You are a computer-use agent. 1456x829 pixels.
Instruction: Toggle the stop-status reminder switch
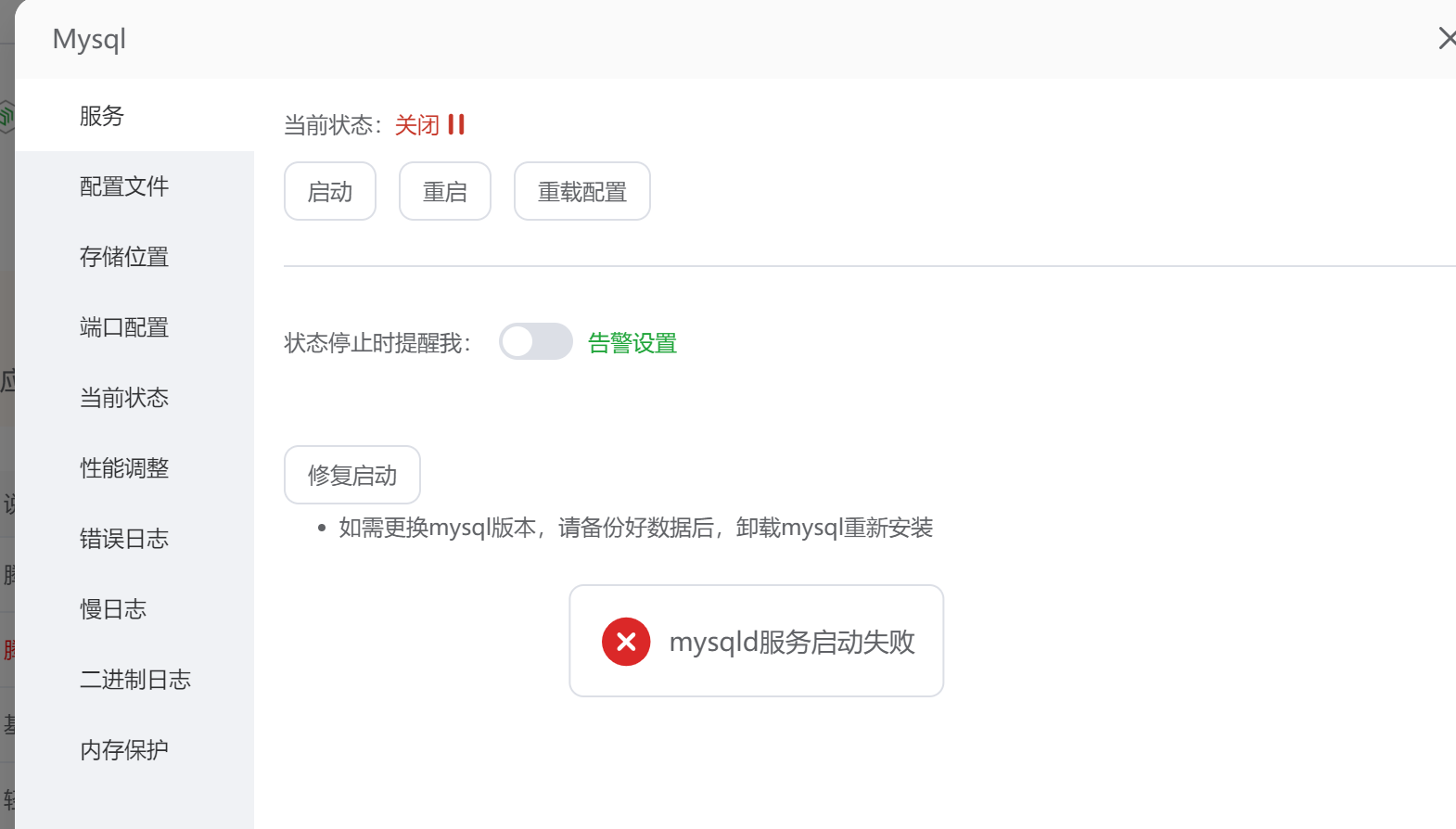point(536,341)
